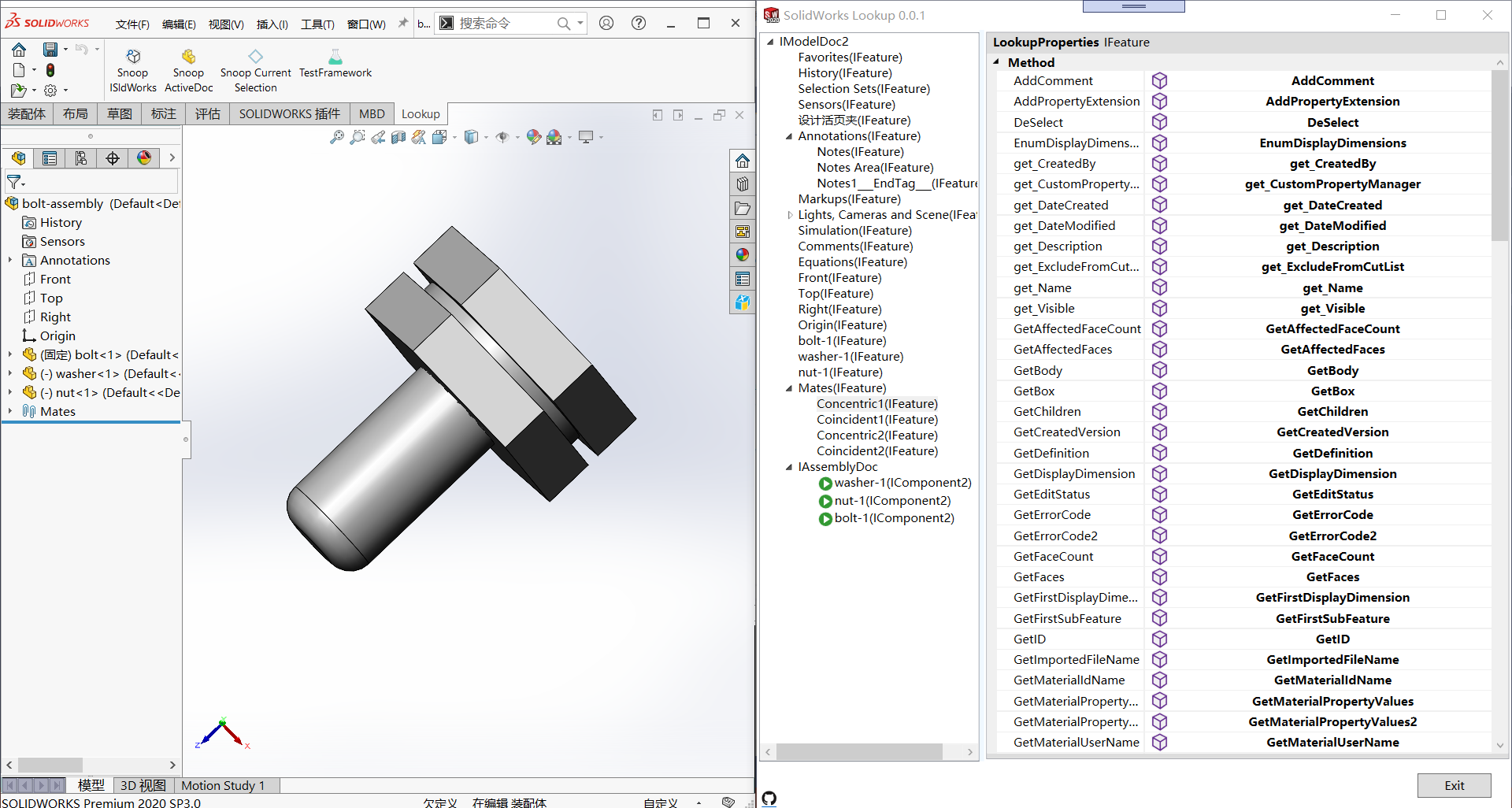The width and height of the screenshot is (1512, 808).
Task: Expand the bolt<1> component in tree
Action: 9,354
